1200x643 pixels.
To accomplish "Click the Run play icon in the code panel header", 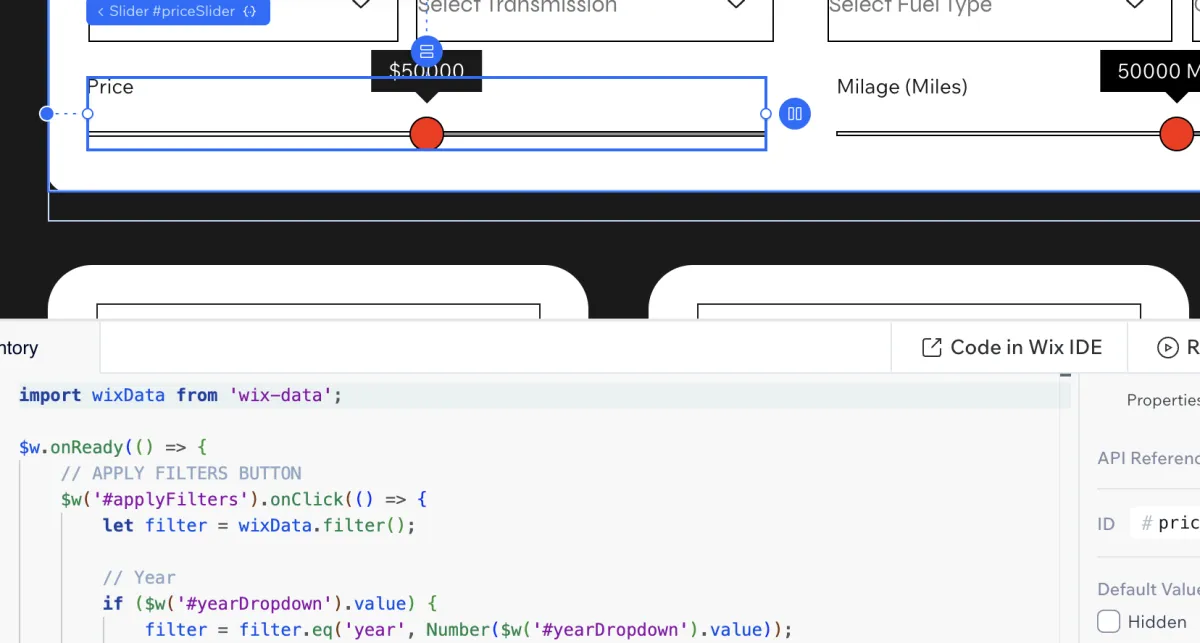I will point(1167,347).
